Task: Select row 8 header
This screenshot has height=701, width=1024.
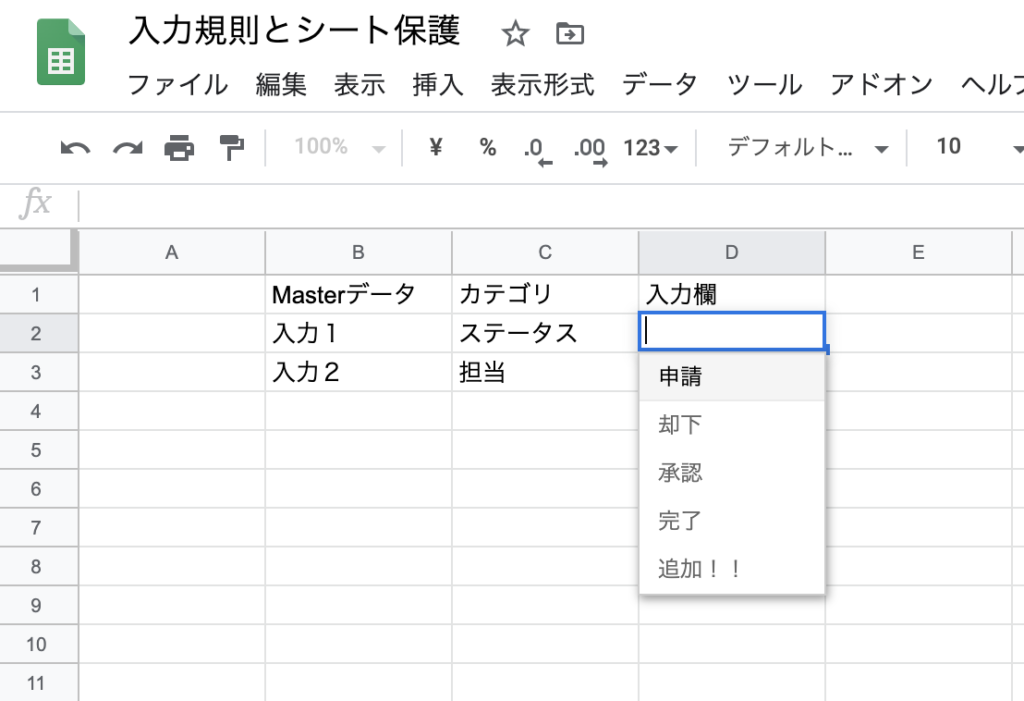Action: pyautogui.click(x=39, y=566)
